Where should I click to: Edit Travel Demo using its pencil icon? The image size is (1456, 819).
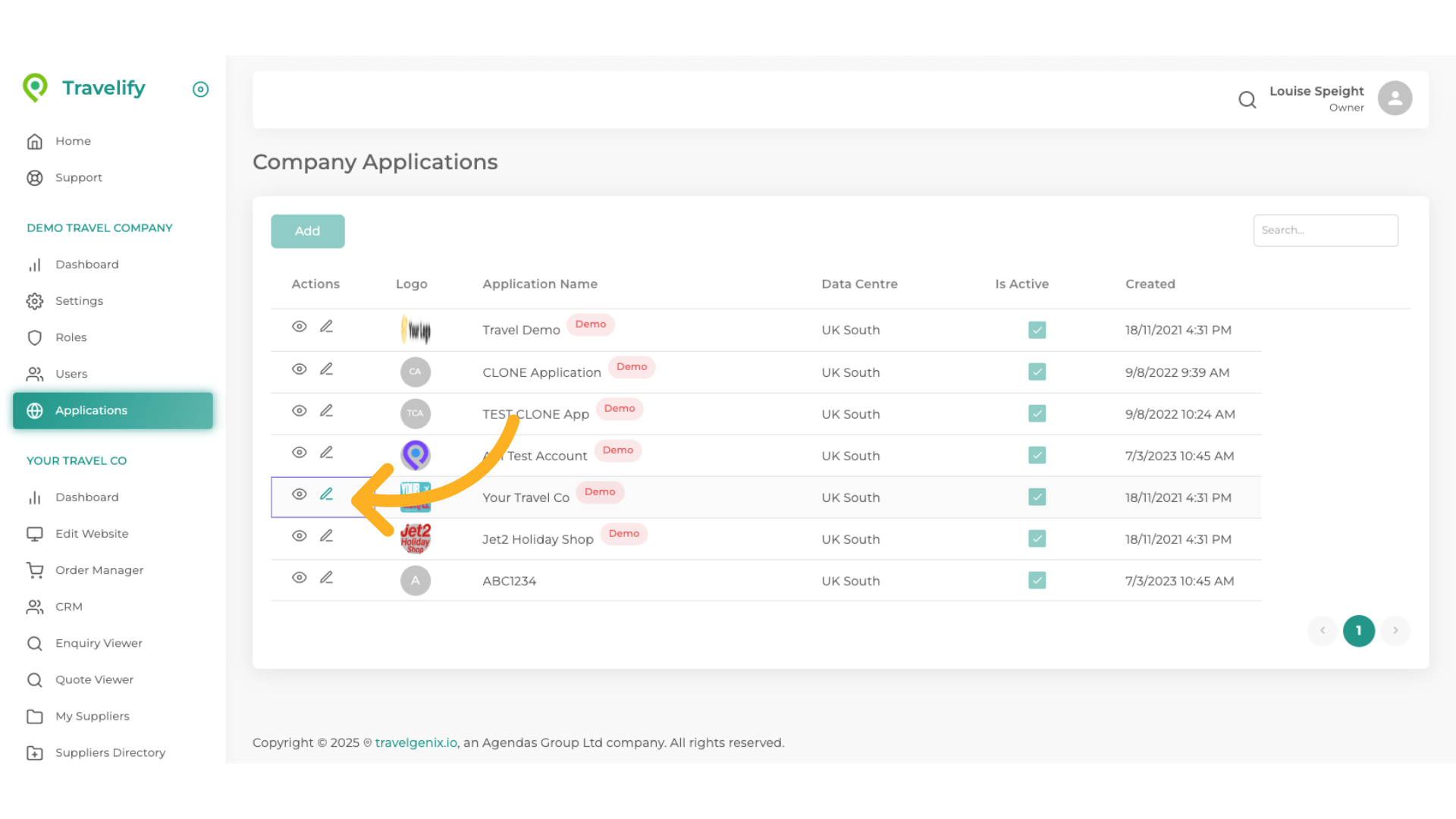click(x=327, y=326)
